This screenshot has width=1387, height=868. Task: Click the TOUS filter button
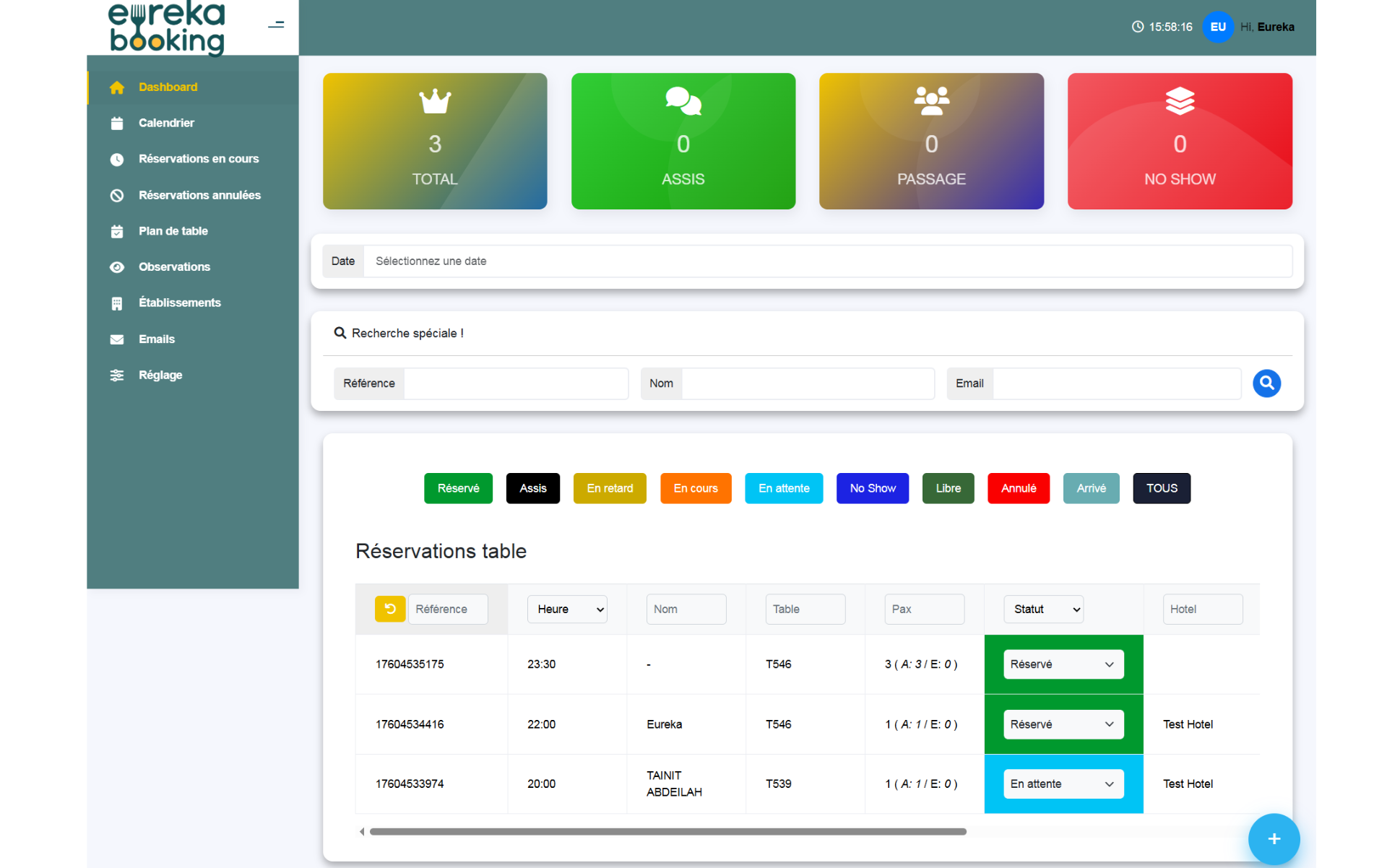click(1161, 488)
